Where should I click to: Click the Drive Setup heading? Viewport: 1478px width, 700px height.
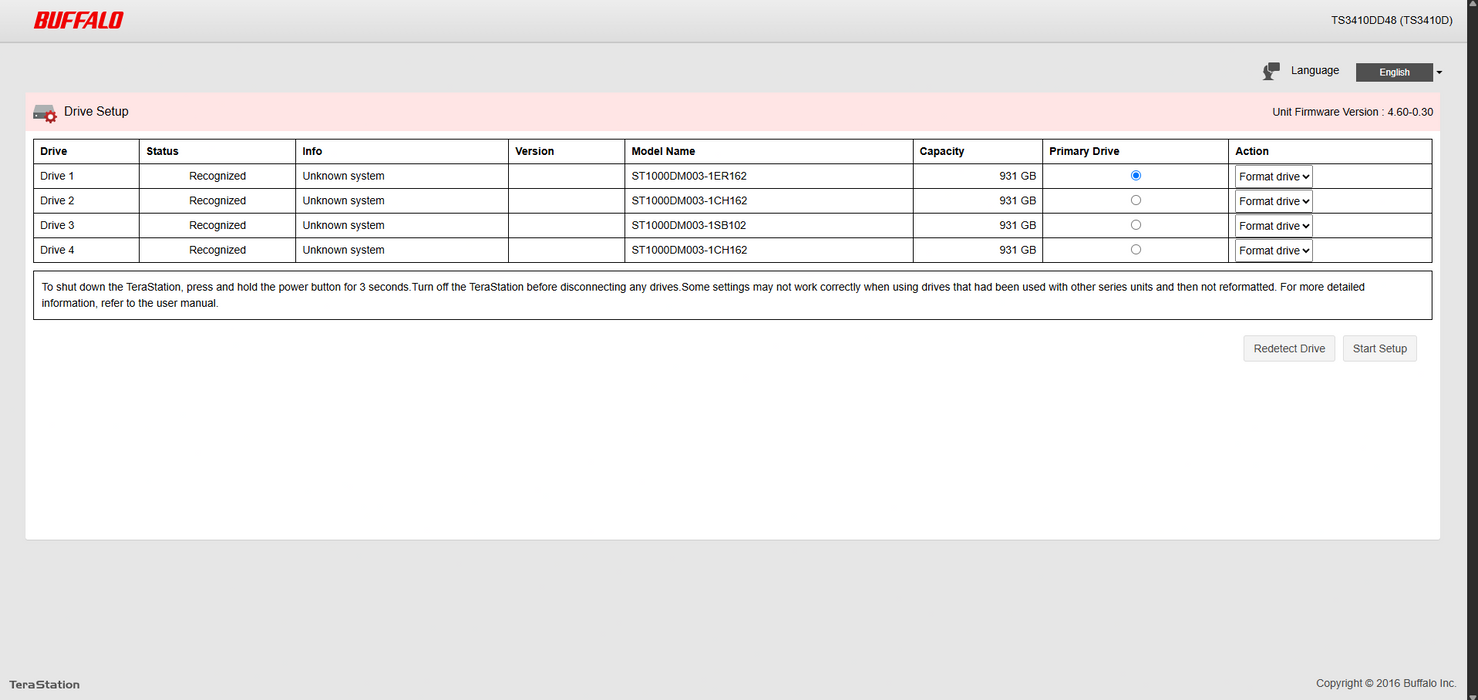96,112
